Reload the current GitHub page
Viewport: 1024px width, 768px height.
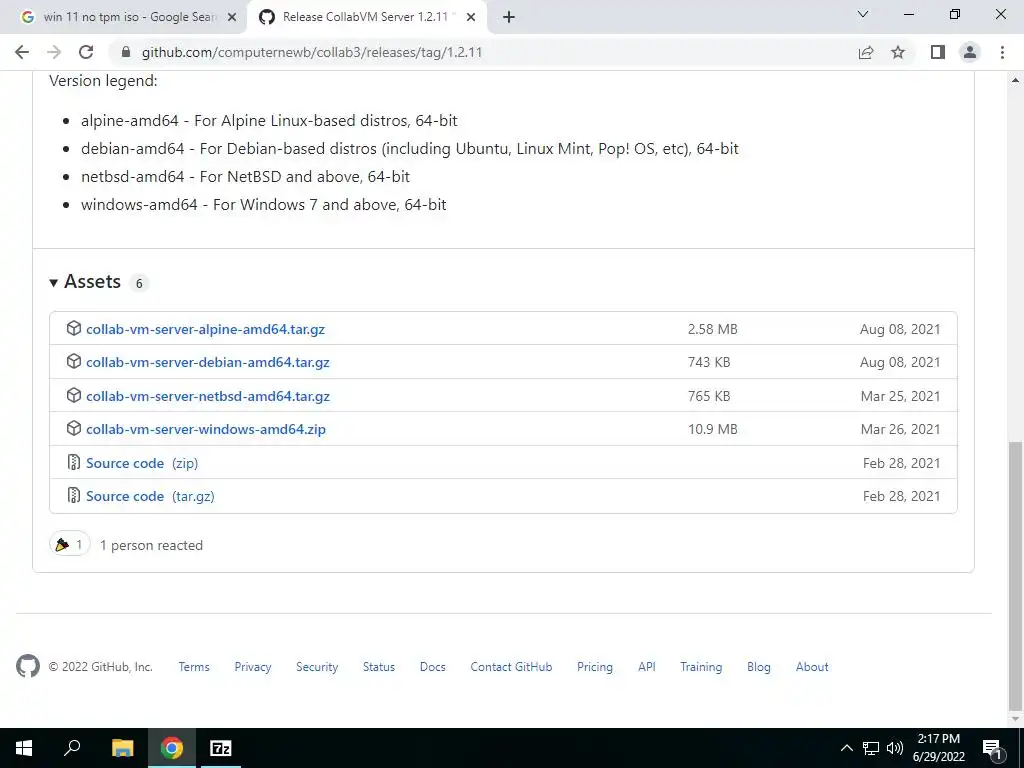pyautogui.click(x=86, y=52)
